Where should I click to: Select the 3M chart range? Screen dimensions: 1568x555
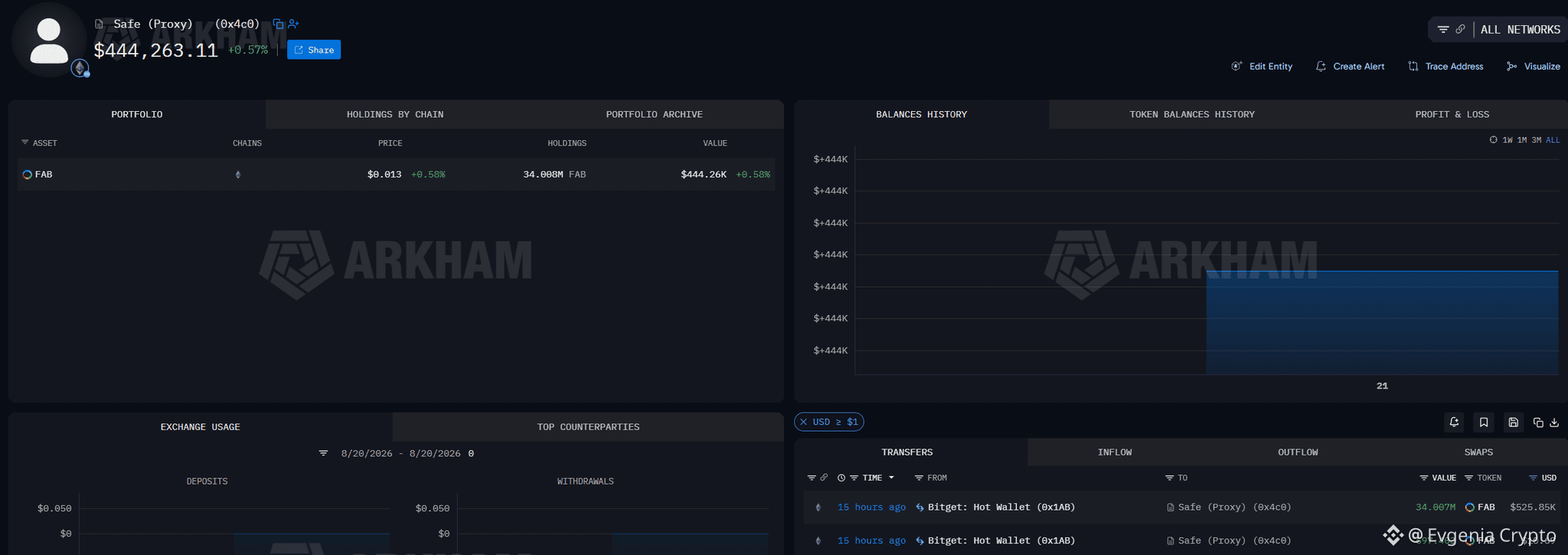pos(1537,140)
